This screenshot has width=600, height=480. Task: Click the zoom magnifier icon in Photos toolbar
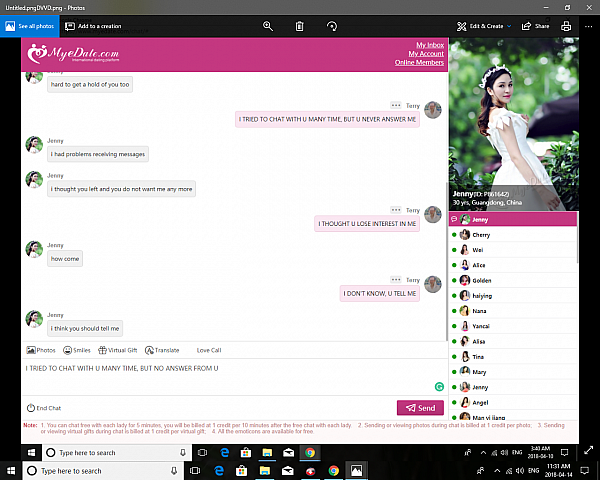(x=267, y=26)
